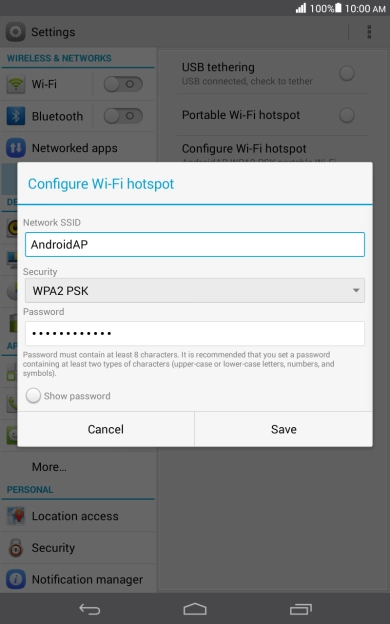Tap the Android back navigation button
This screenshot has width=390, height=624.
click(90, 609)
